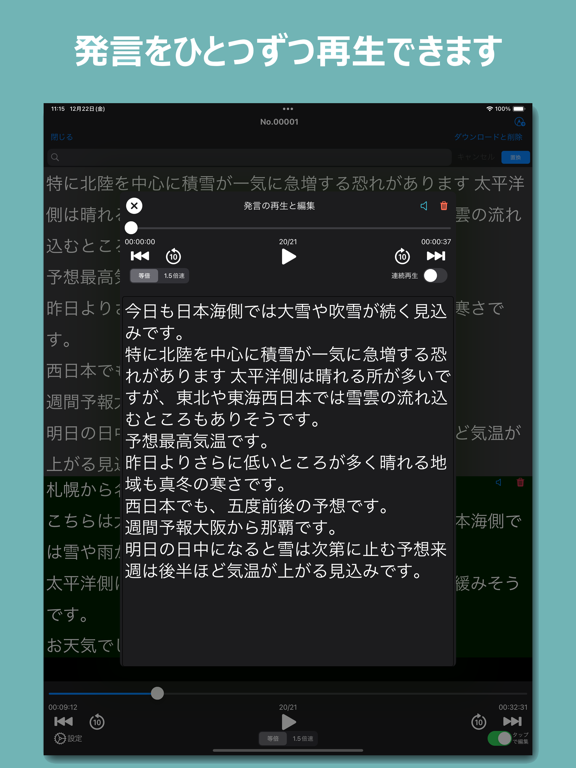The width and height of the screenshot is (576, 768).
Task: Click キャンセル beside search field
Action: pos(476,157)
